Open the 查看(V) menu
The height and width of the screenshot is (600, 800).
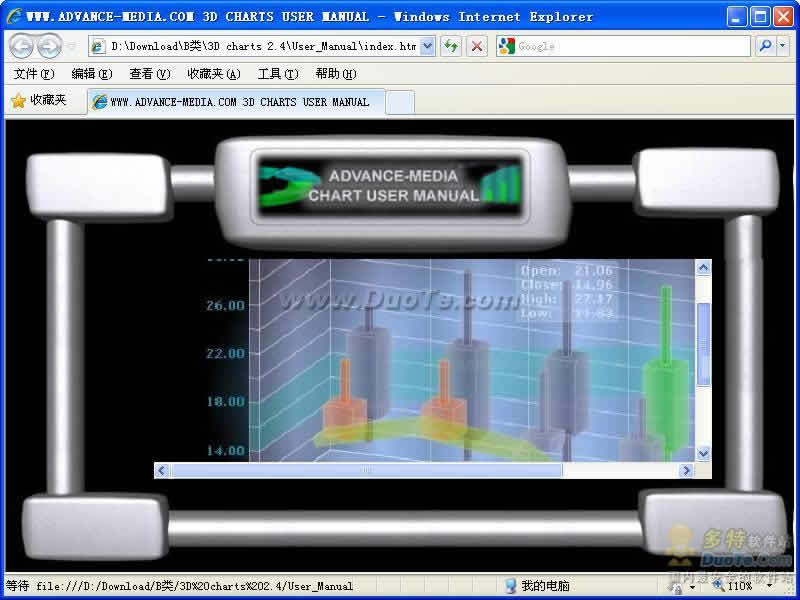click(x=149, y=74)
